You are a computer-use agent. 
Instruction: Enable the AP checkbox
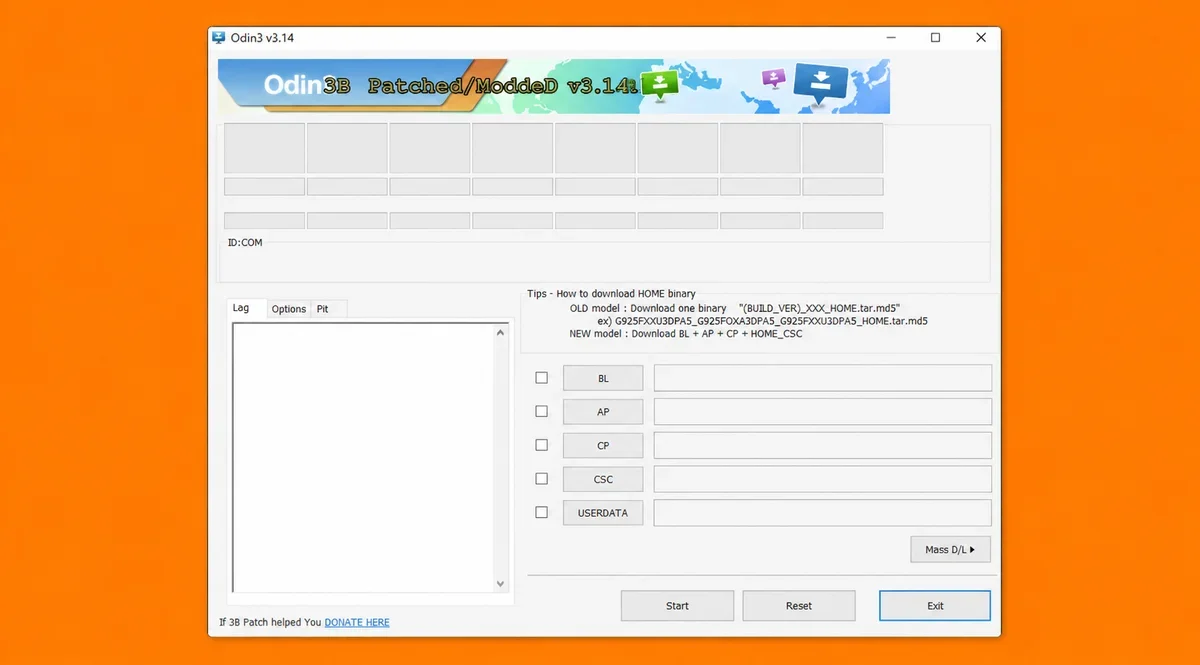point(542,411)
